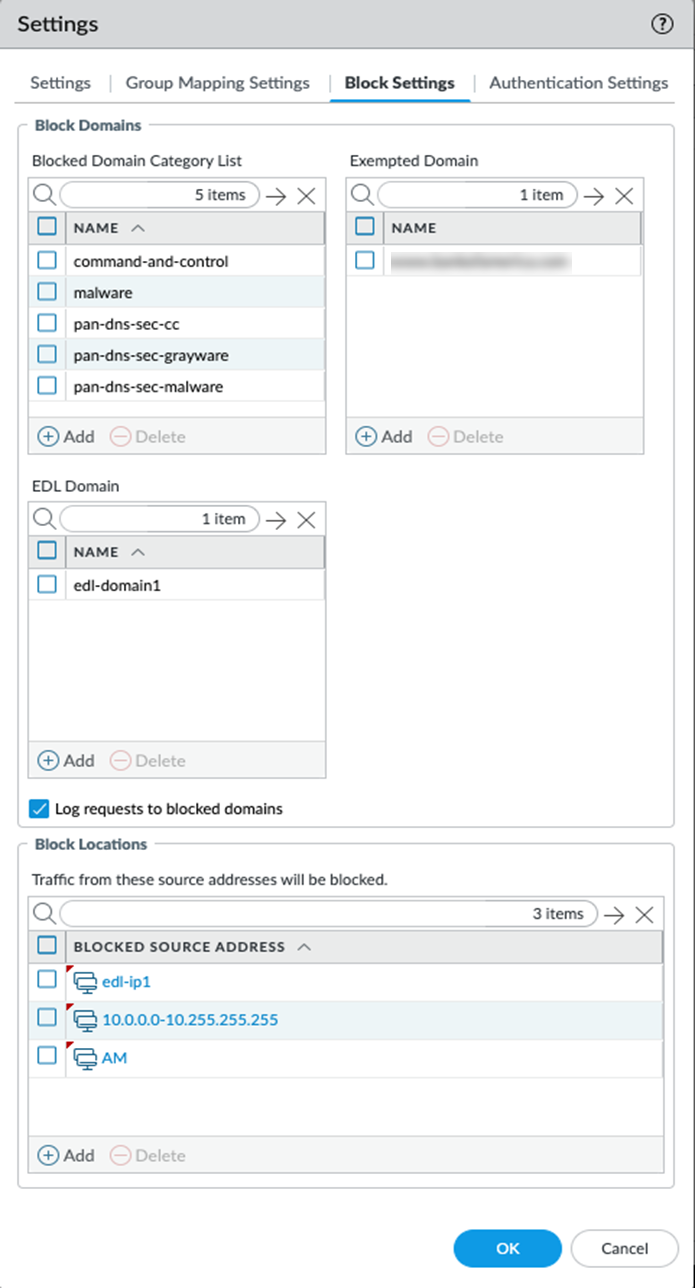Screen dimensions: 695x1288
Task: Uncheck Log requests to blocked domains
Action: (39, 808)
